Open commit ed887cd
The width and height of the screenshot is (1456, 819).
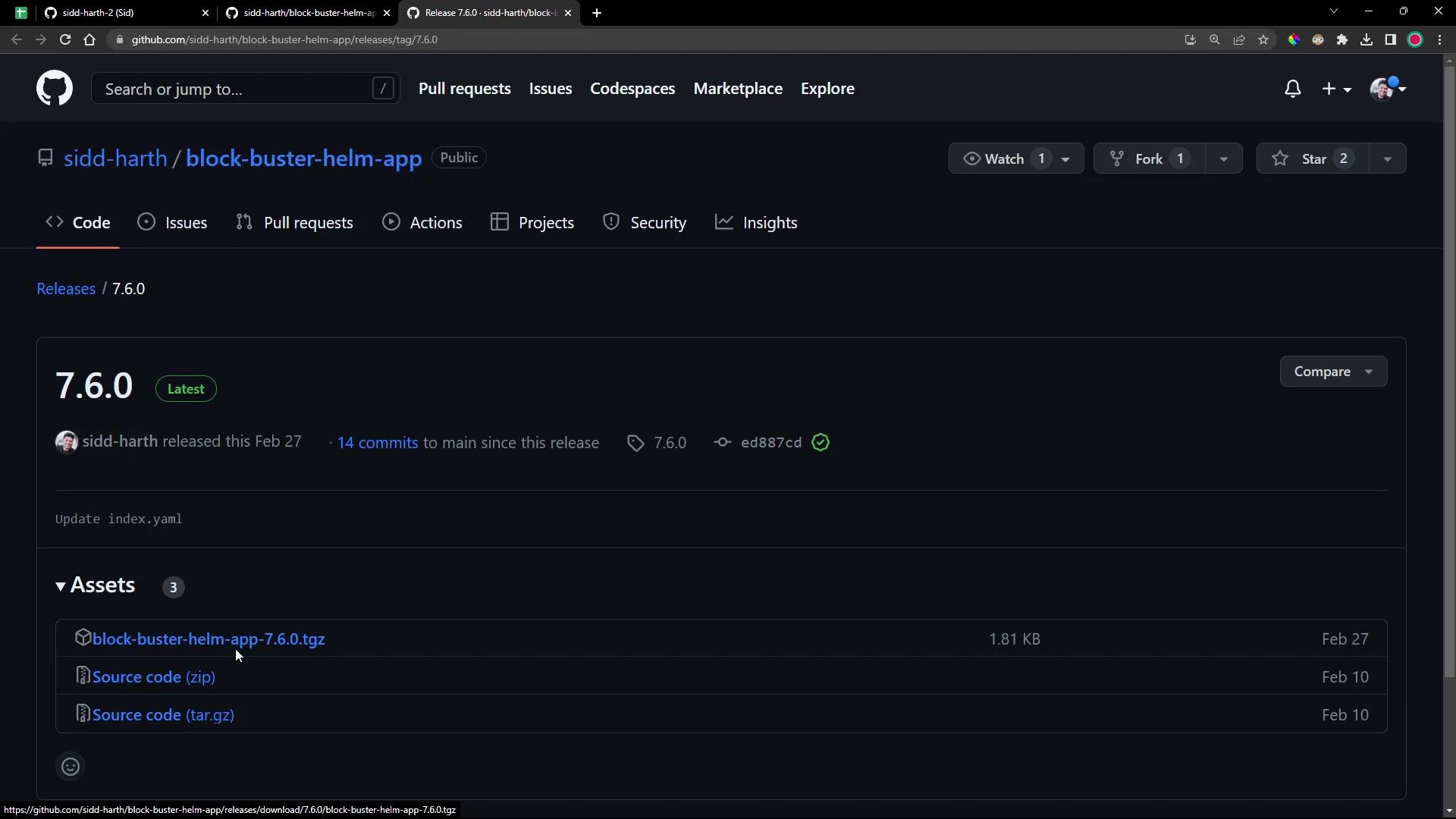click(770, 443)
